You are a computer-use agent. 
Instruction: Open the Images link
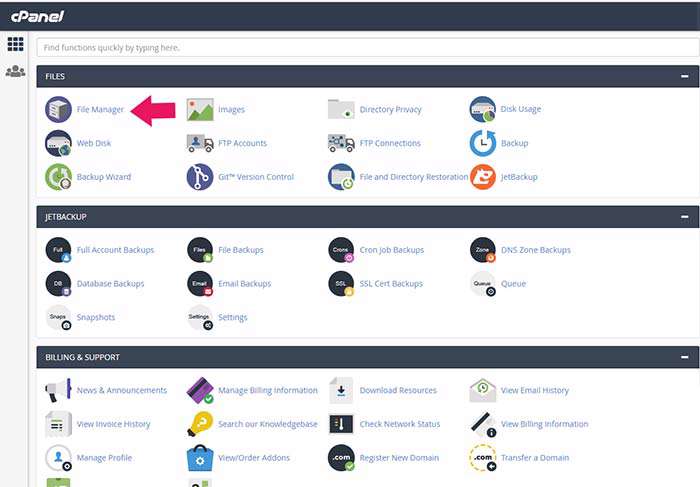(231, 109)
